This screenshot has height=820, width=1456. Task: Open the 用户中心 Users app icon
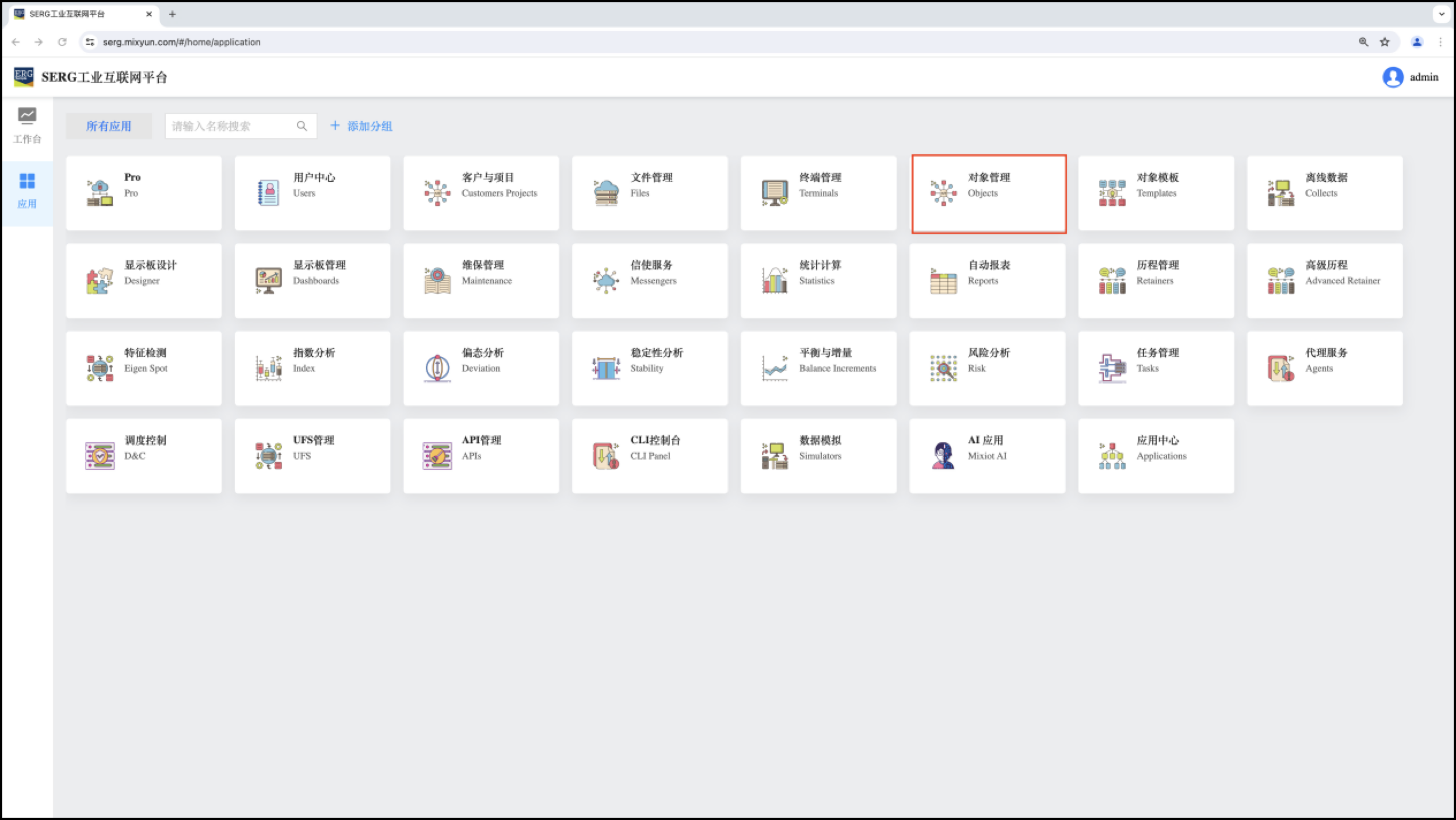[268, 193]
